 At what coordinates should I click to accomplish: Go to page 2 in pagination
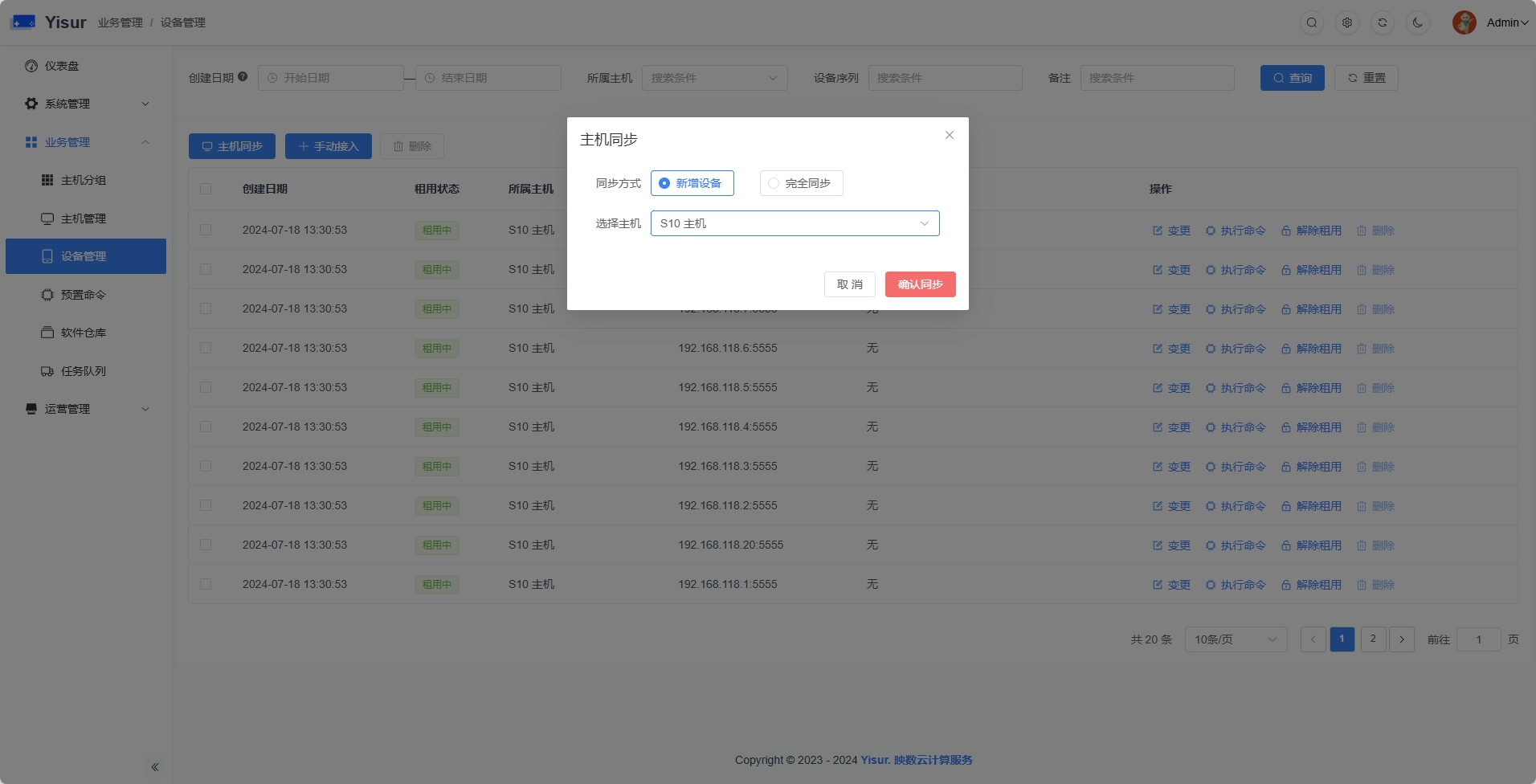pyautogui.click(x=1373, y=639)
